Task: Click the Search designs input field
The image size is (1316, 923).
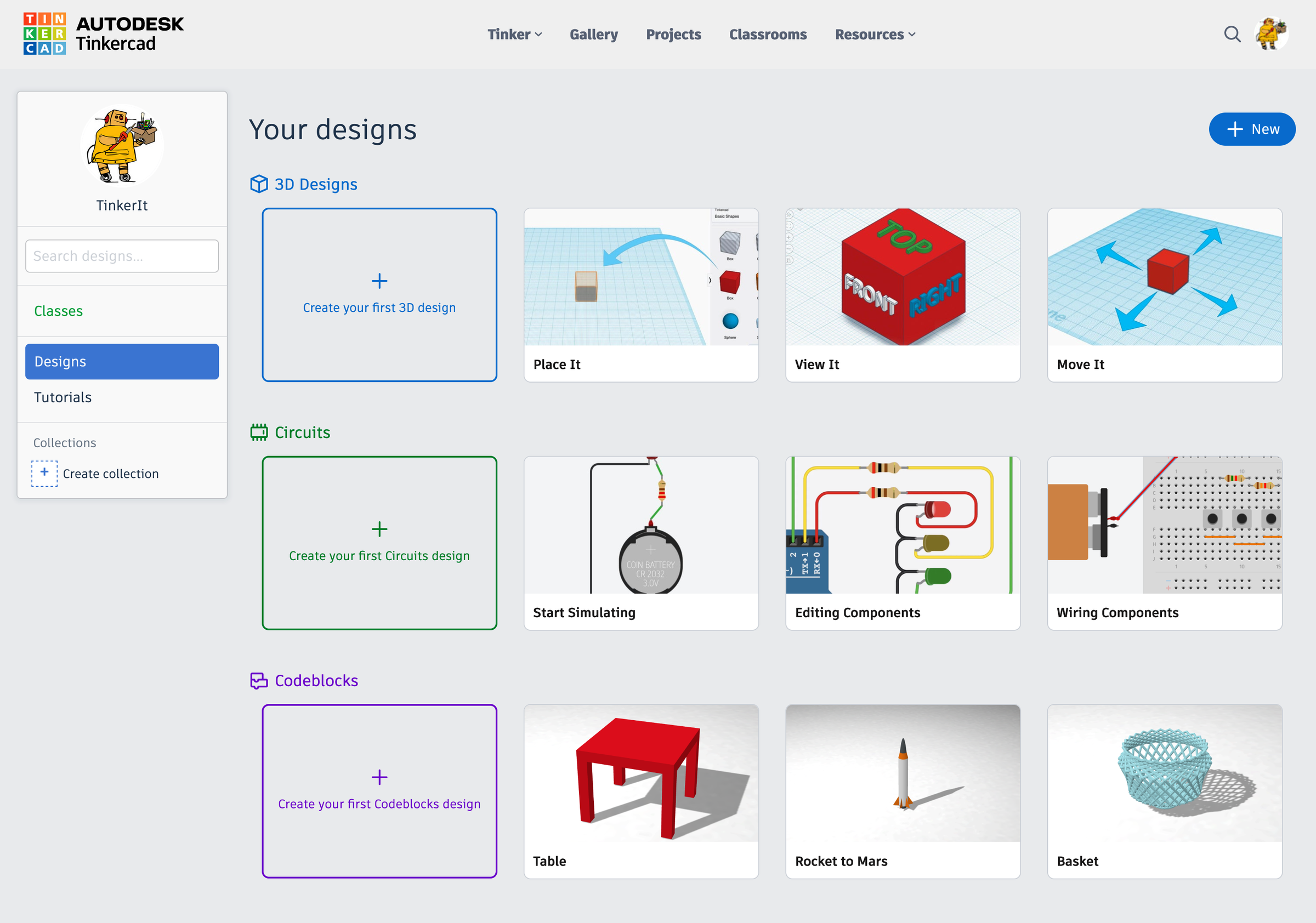Action: pyautogui.click(x=122, y=256)
